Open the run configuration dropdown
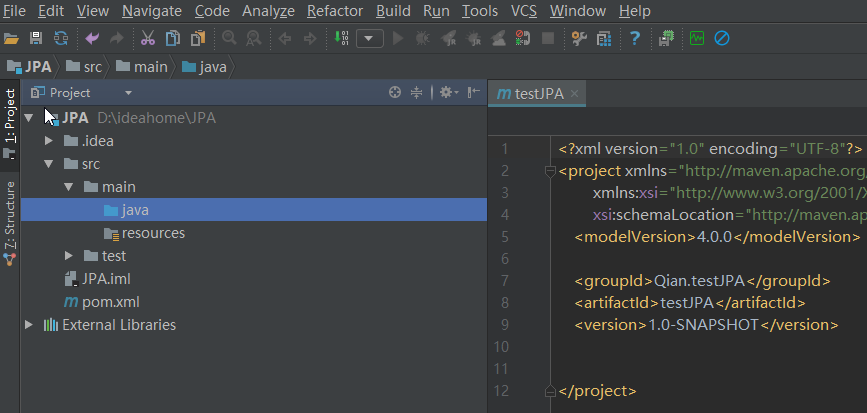The image size is (867, 413). click(370, 39)
